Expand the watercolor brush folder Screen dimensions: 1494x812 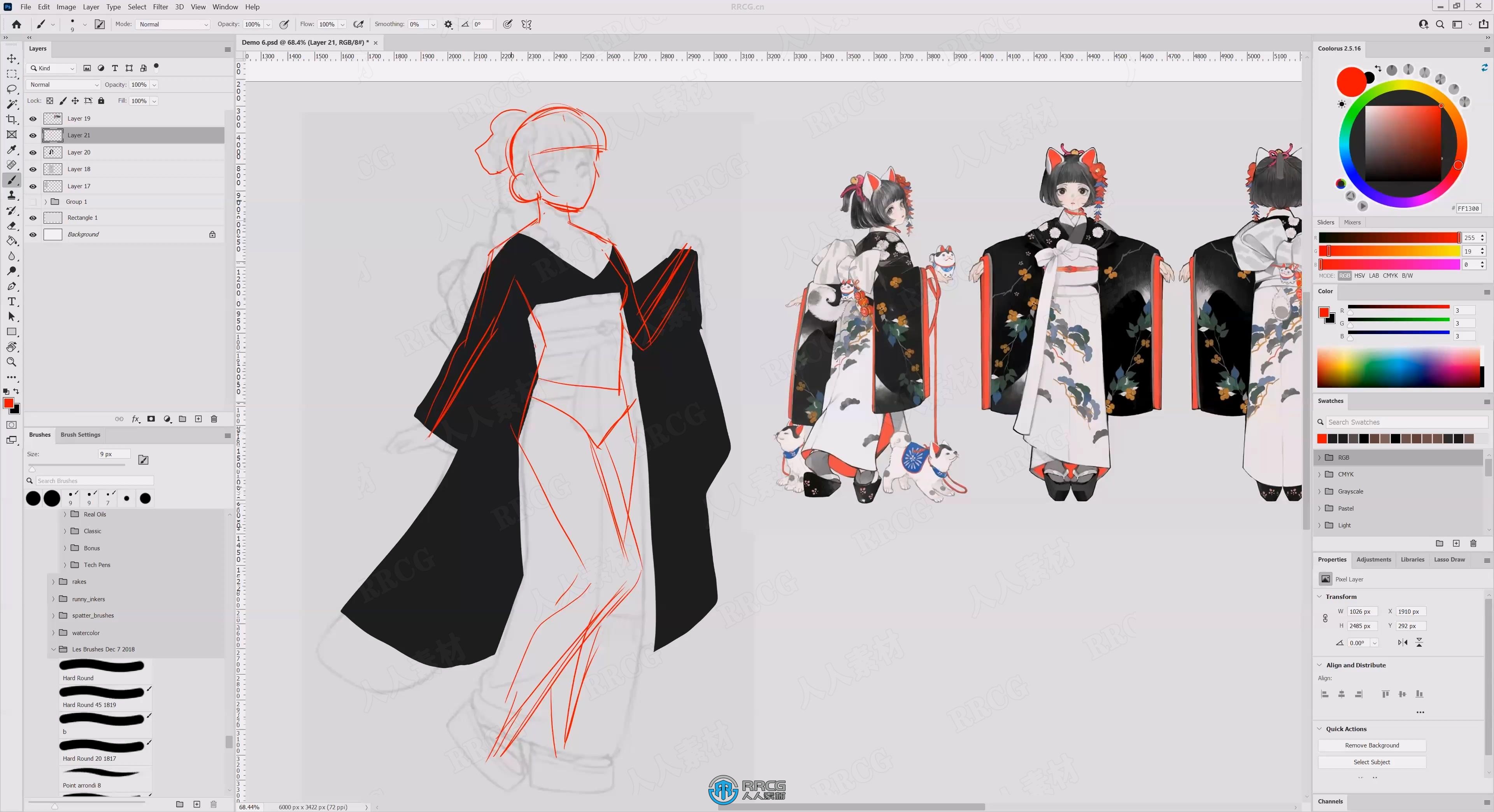(x=53, y=633)
